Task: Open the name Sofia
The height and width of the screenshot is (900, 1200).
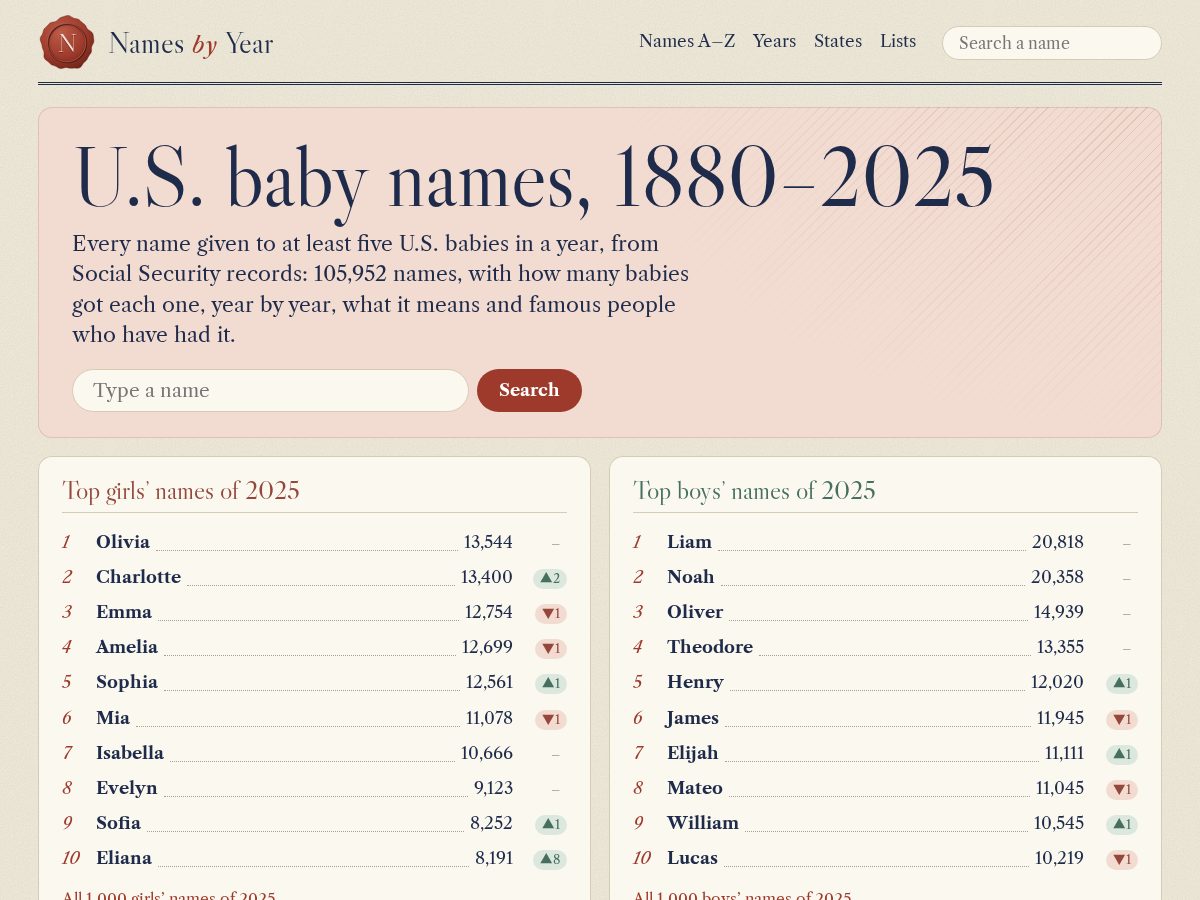Action: coord(118,823)
